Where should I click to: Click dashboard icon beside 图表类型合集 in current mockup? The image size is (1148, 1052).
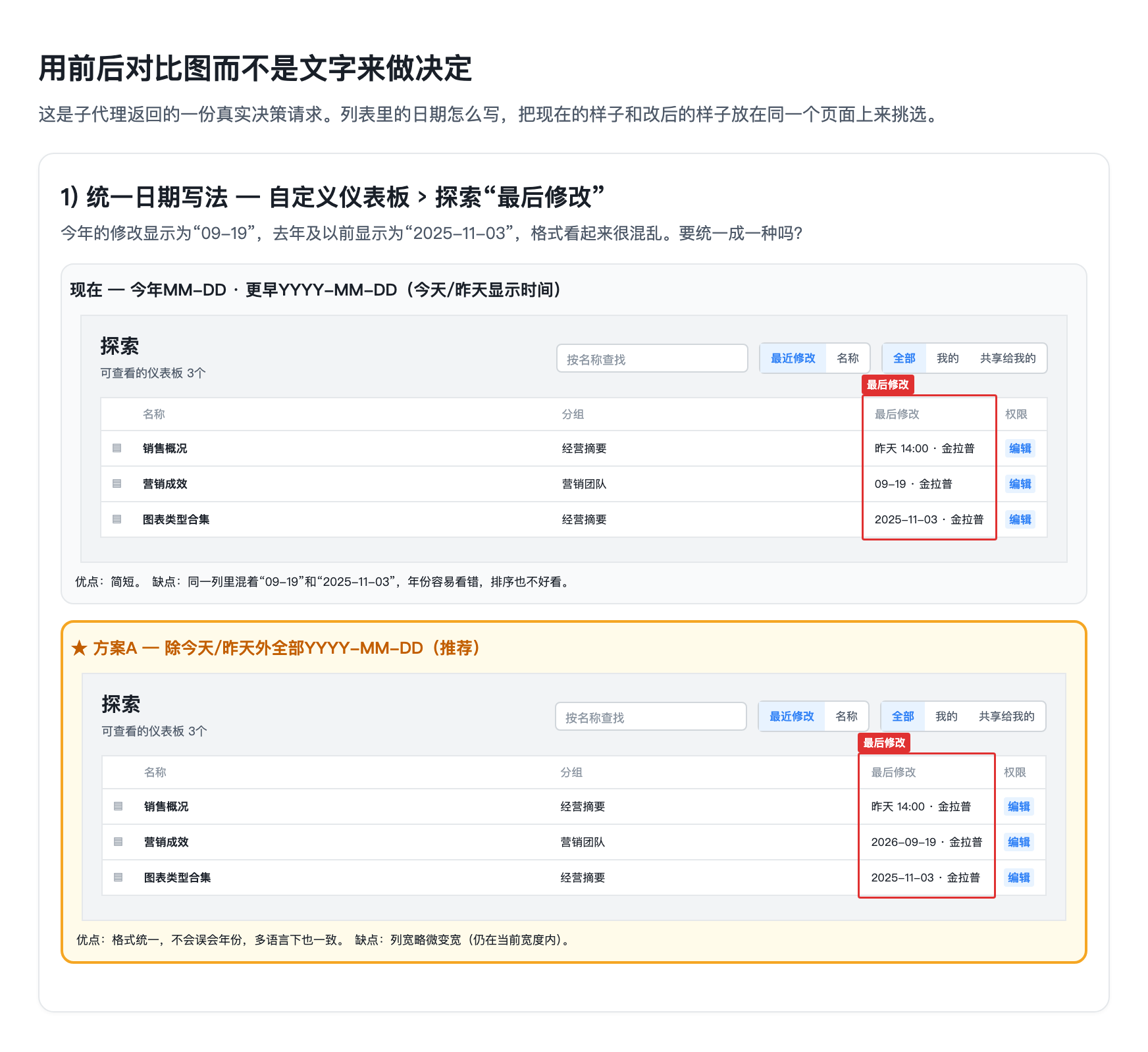tap(117, 519)
